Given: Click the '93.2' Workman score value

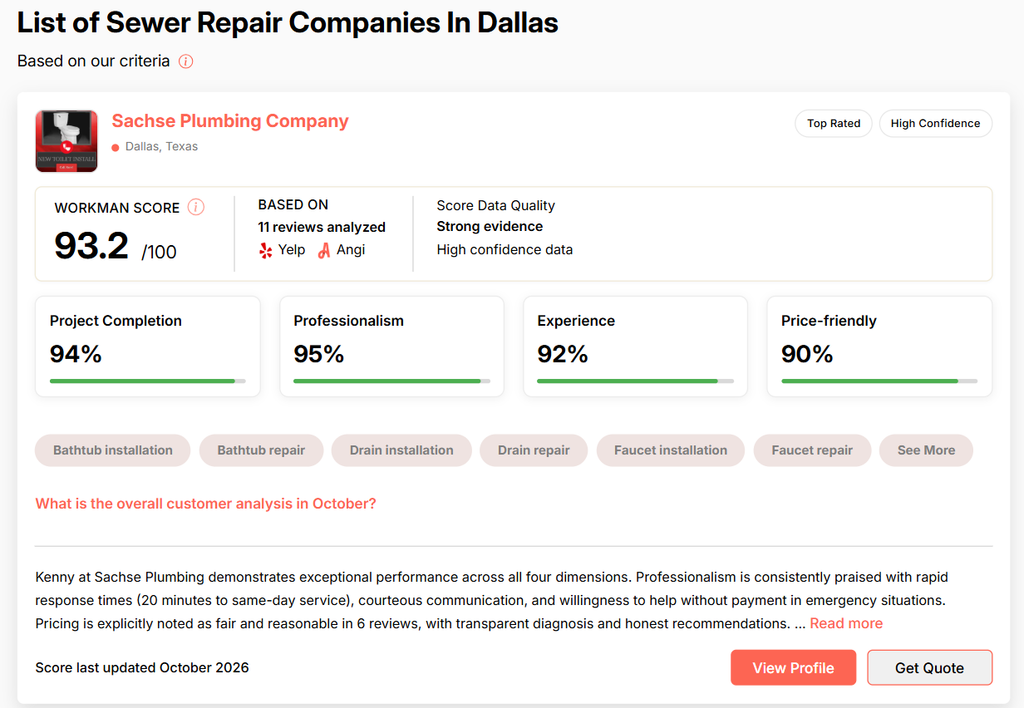Looking at the screenshot, I should (91, 246).
